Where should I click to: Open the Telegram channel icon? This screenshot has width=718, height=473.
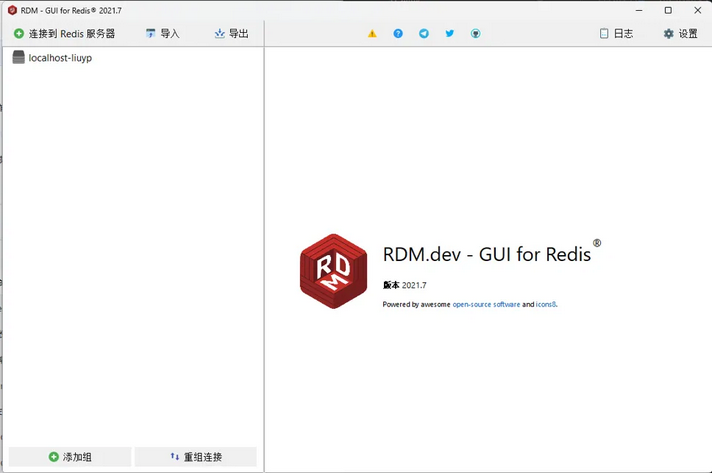[424, 33]
